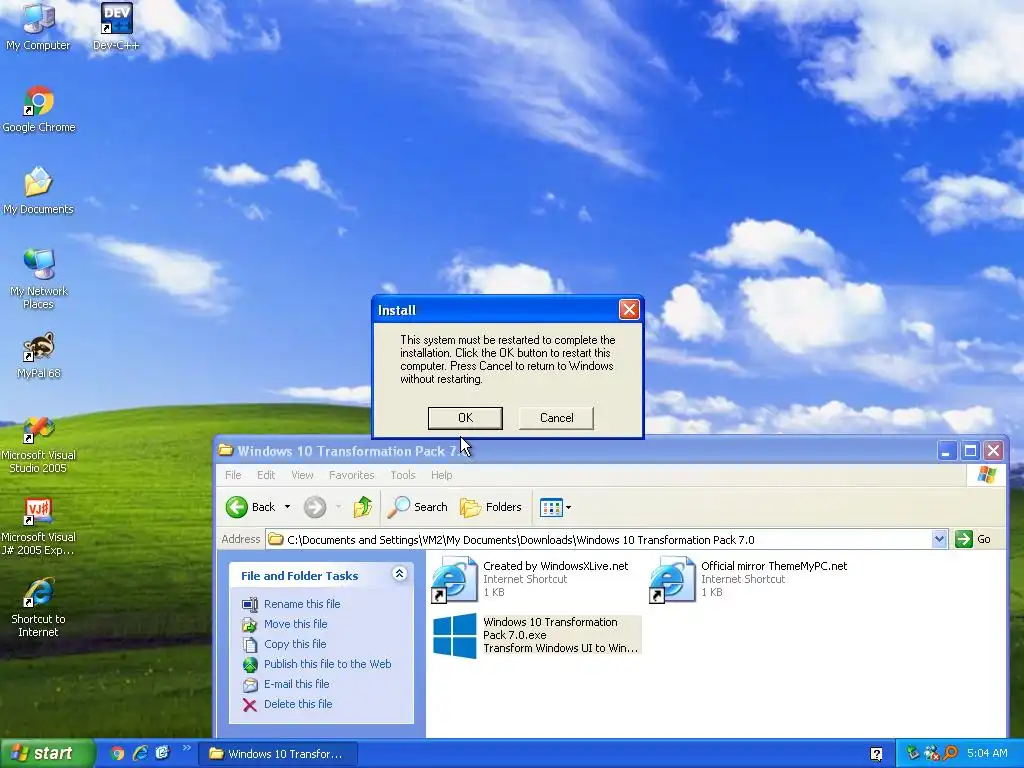Click Move this file
This screenshot has width=1024, height=768.
[x=285, y=624]
